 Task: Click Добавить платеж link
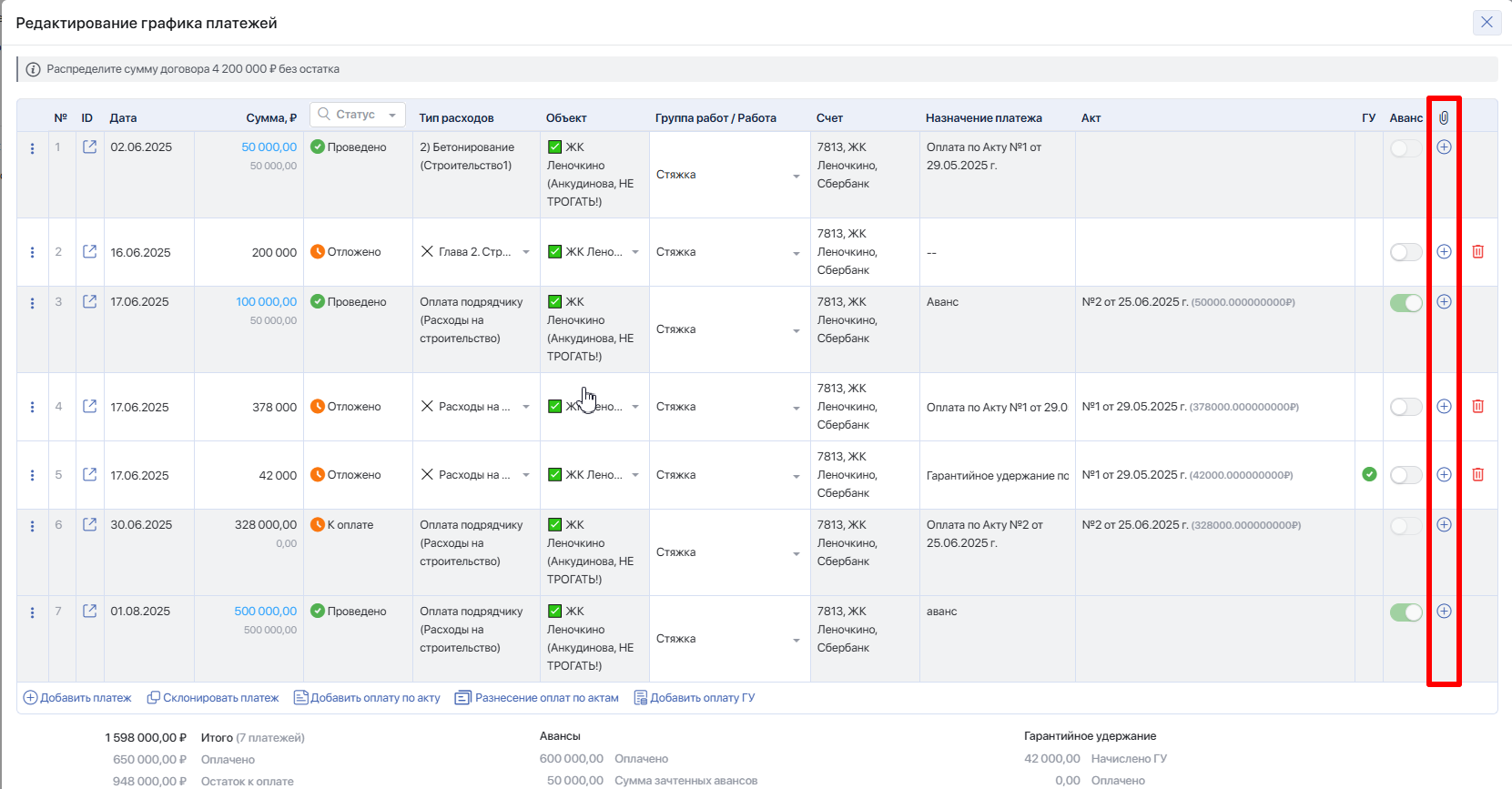[x=77, y=698]
